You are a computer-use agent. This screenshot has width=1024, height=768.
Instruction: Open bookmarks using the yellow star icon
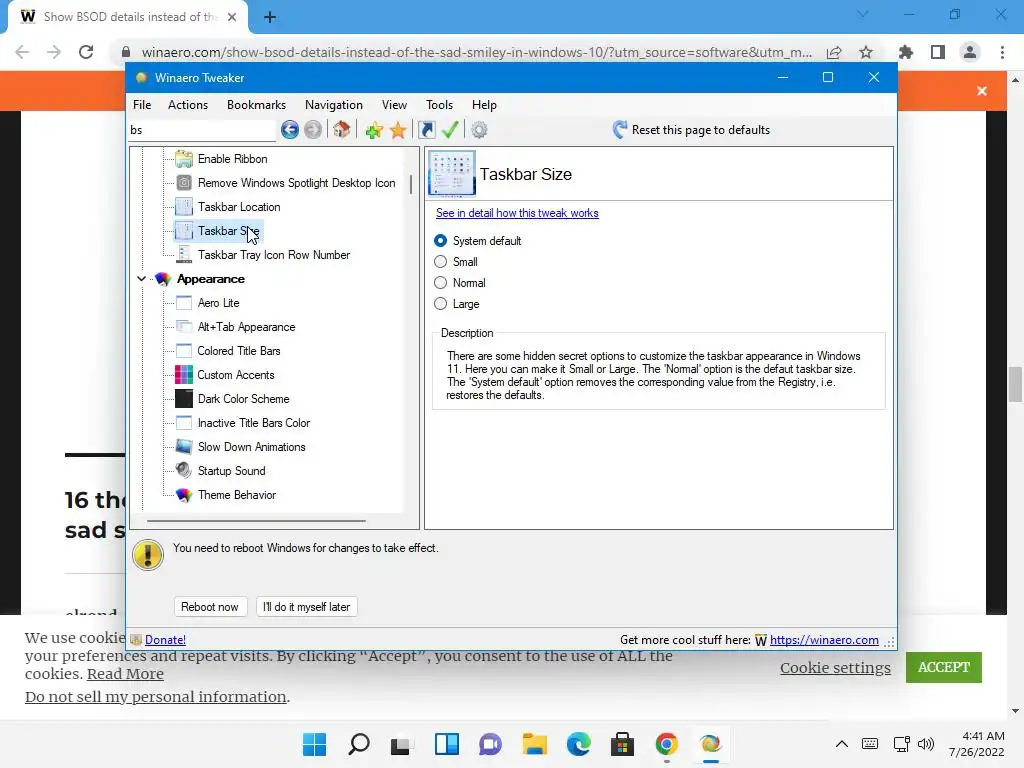click(x=398, y=130)
